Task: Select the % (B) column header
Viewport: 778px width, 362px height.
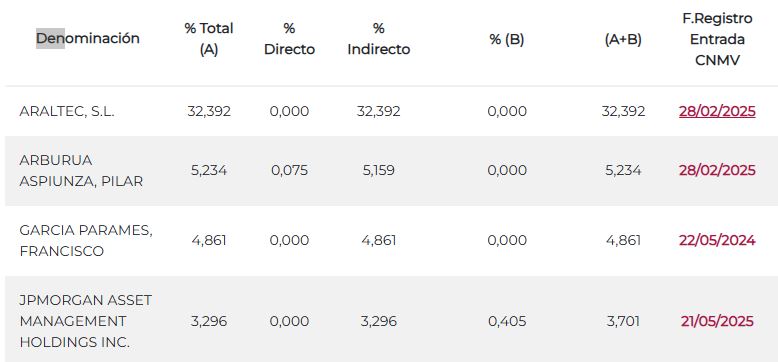Action: [x=507, y=40]
